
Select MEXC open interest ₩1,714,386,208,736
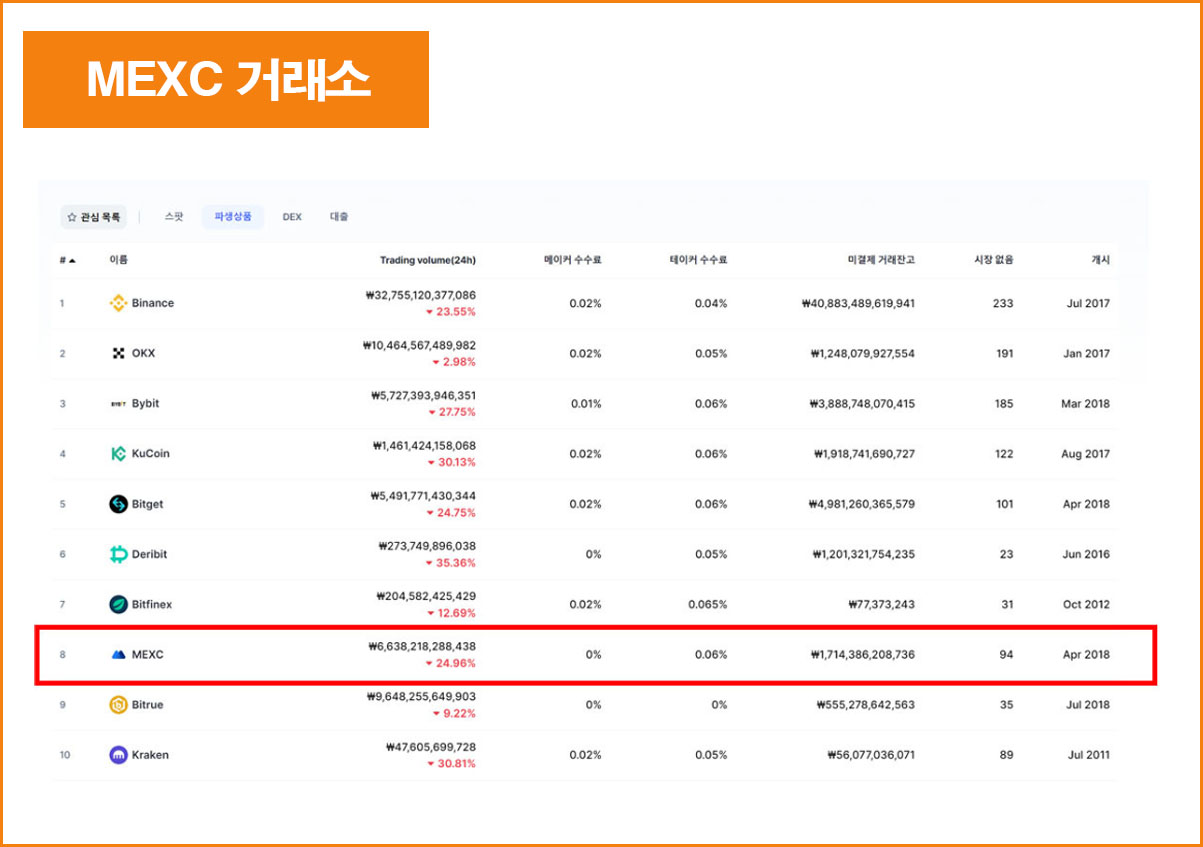click(x=863, y=655)
